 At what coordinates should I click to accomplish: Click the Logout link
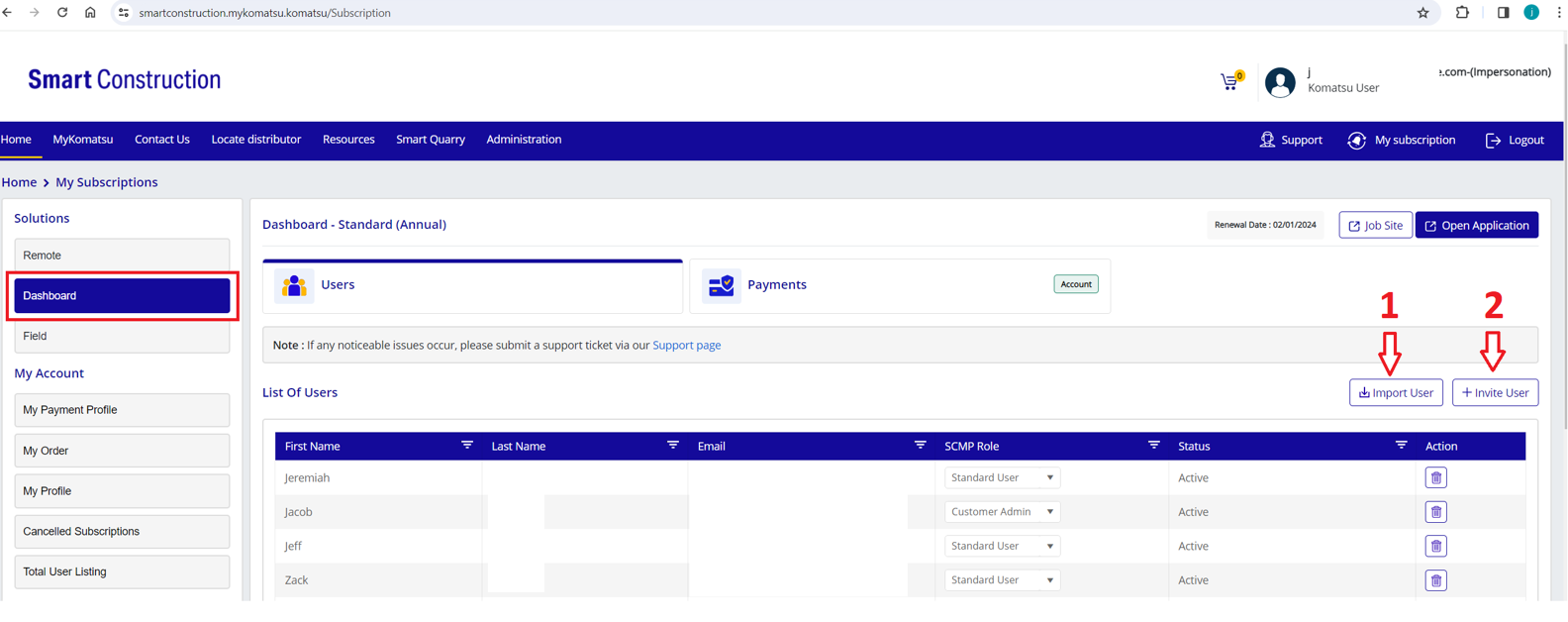pos(1515,141)
